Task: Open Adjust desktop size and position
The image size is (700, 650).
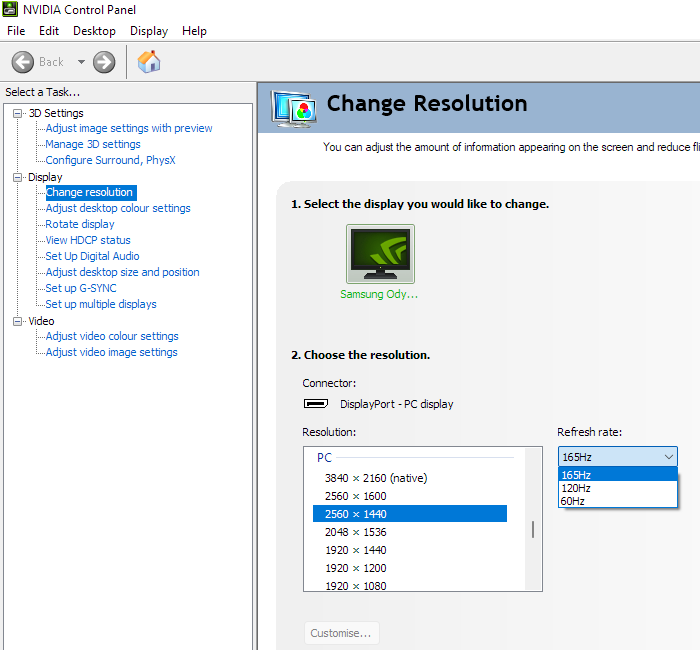Action: click(x=122, y=272)
